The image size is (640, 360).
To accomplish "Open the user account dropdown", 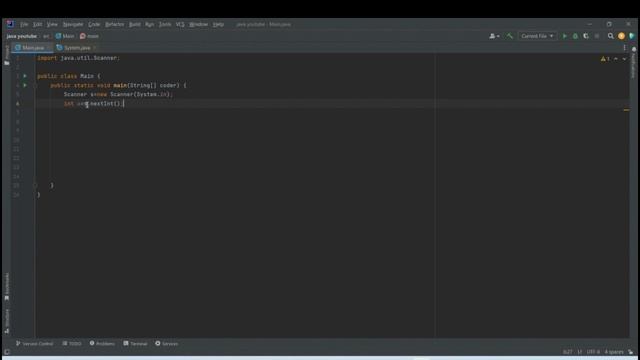I will pos(494,36).
